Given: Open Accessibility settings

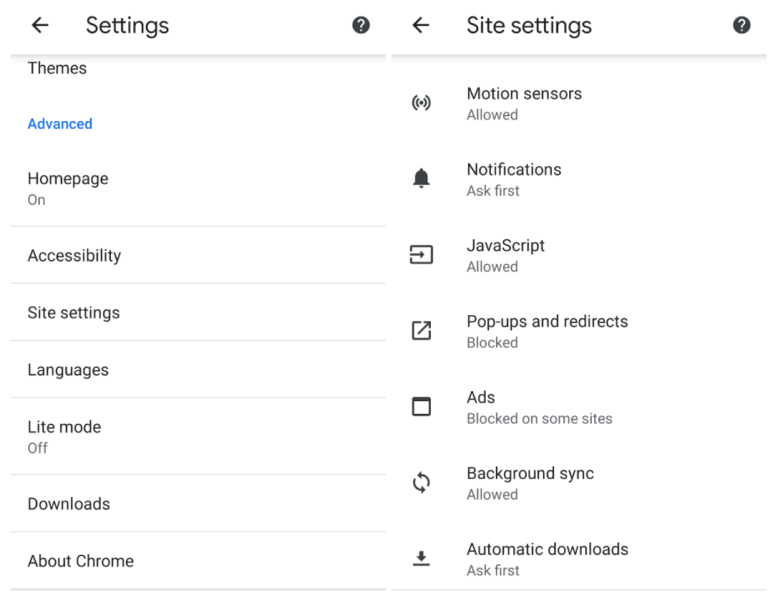Looking at the screenshot, I should pos(74,256).
